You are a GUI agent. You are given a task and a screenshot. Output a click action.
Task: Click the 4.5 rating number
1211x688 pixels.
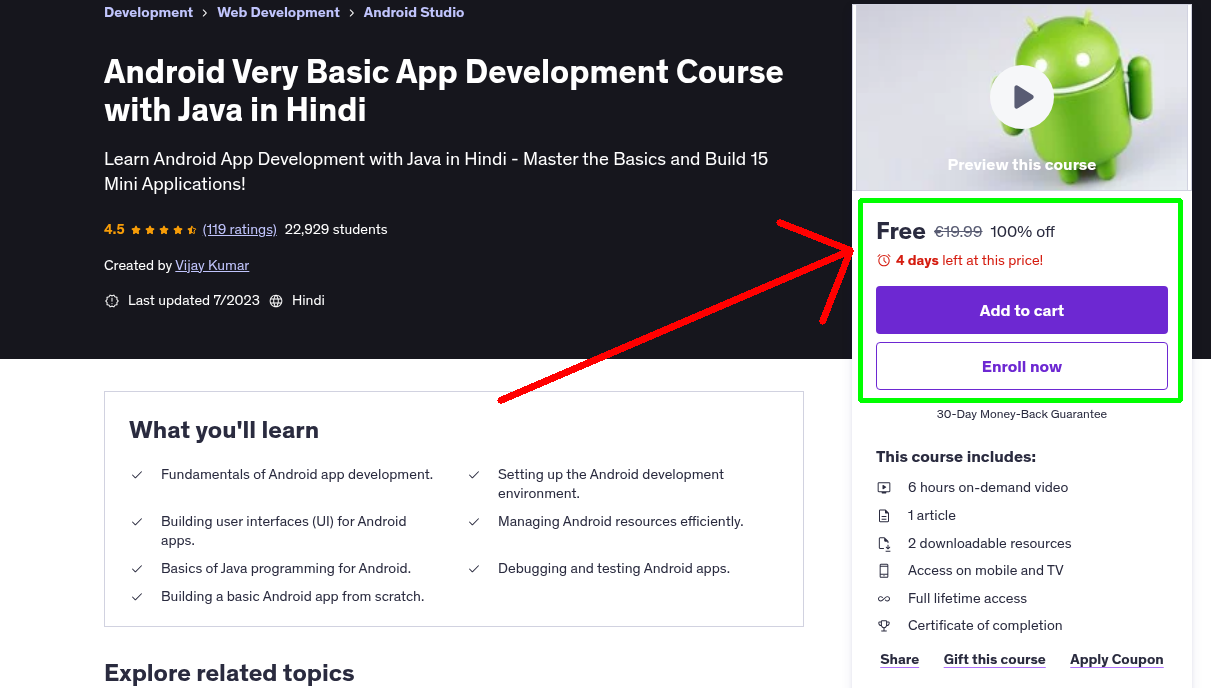pos(114,229)
